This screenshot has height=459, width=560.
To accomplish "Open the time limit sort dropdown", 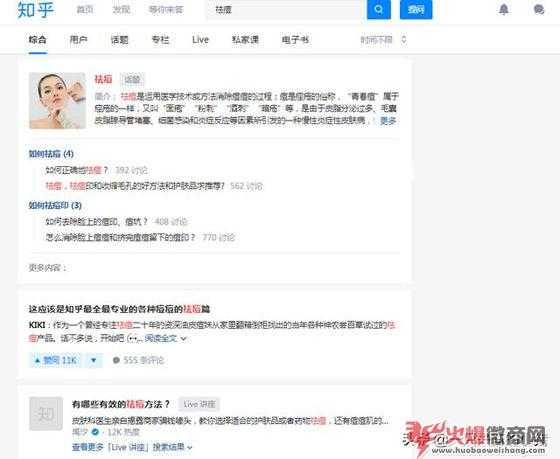I will (383, 40).
